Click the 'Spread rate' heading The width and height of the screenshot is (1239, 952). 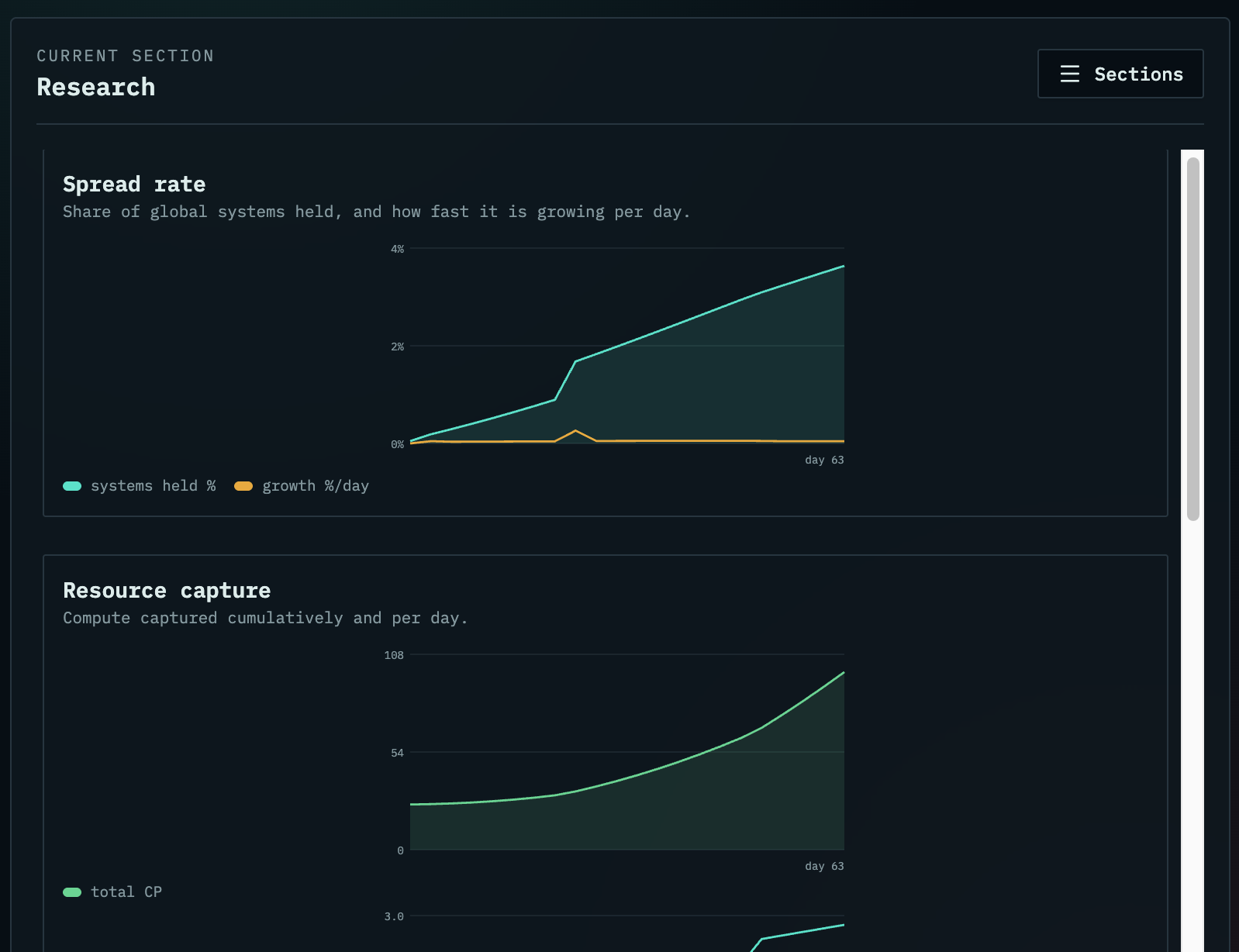coord(134,185)
